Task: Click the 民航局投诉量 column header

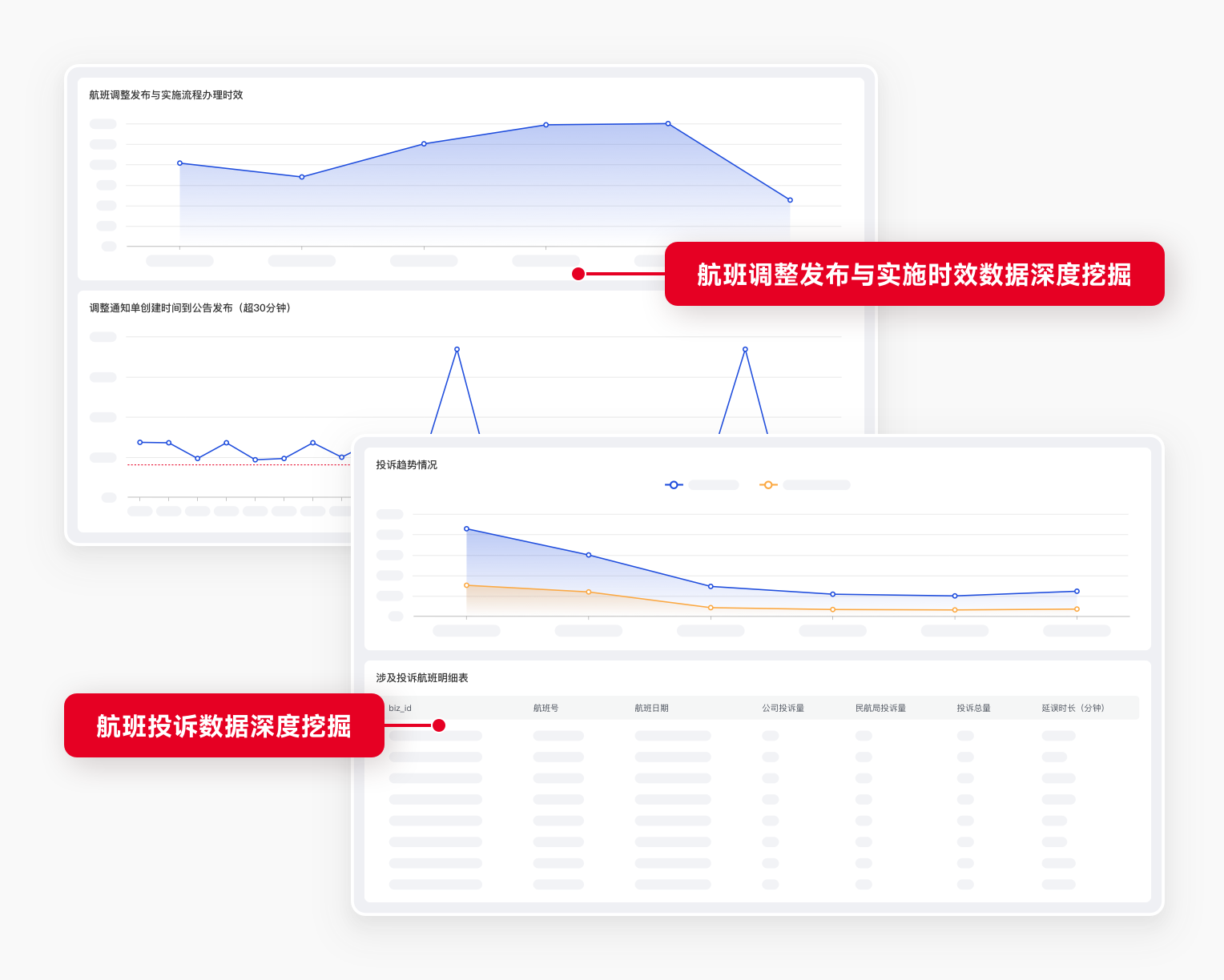Action: click(x=880, y=708)
